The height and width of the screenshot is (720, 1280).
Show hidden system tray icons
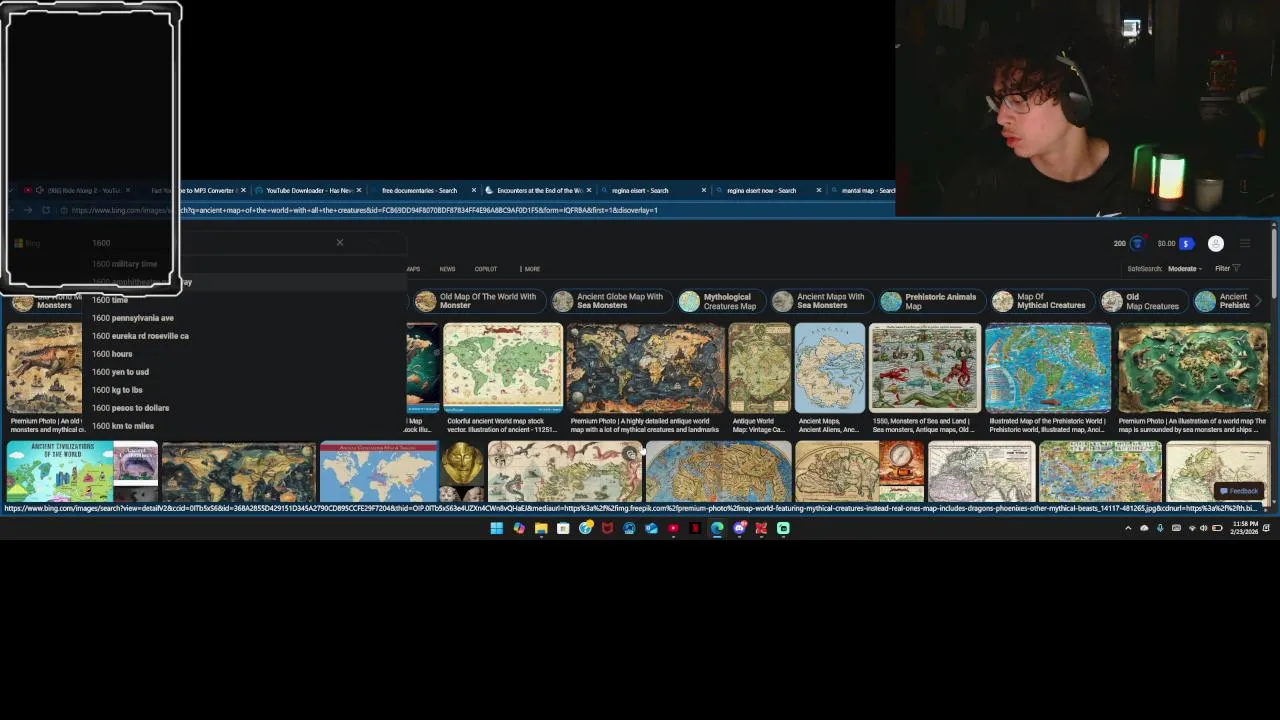tap(1128, 528)
